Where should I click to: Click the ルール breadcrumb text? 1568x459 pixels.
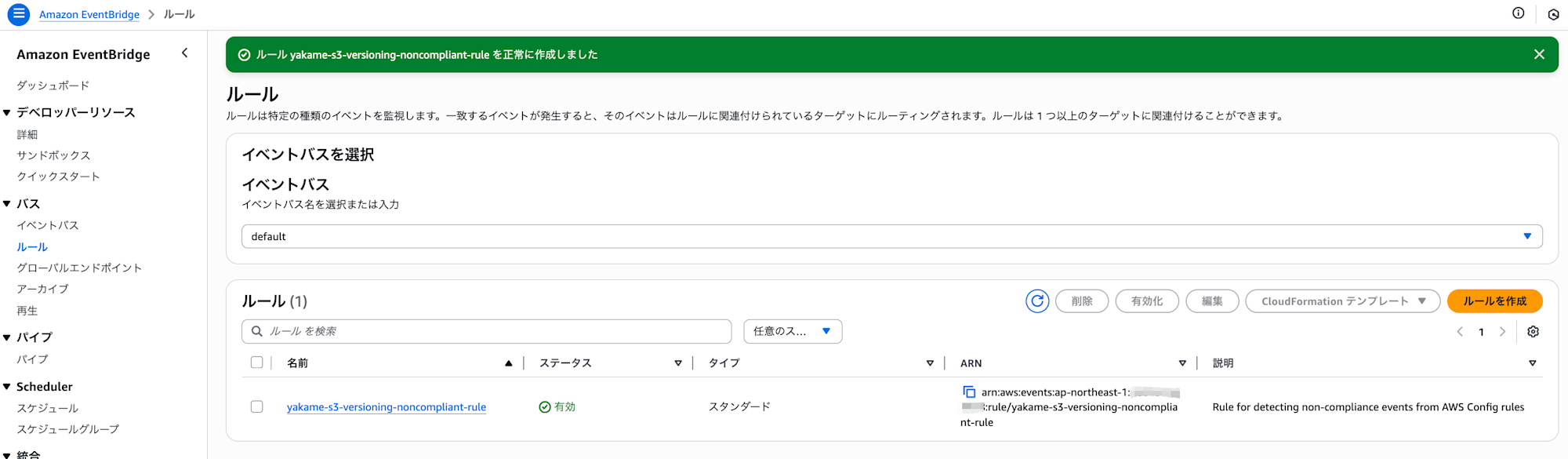tap(179, 14)
